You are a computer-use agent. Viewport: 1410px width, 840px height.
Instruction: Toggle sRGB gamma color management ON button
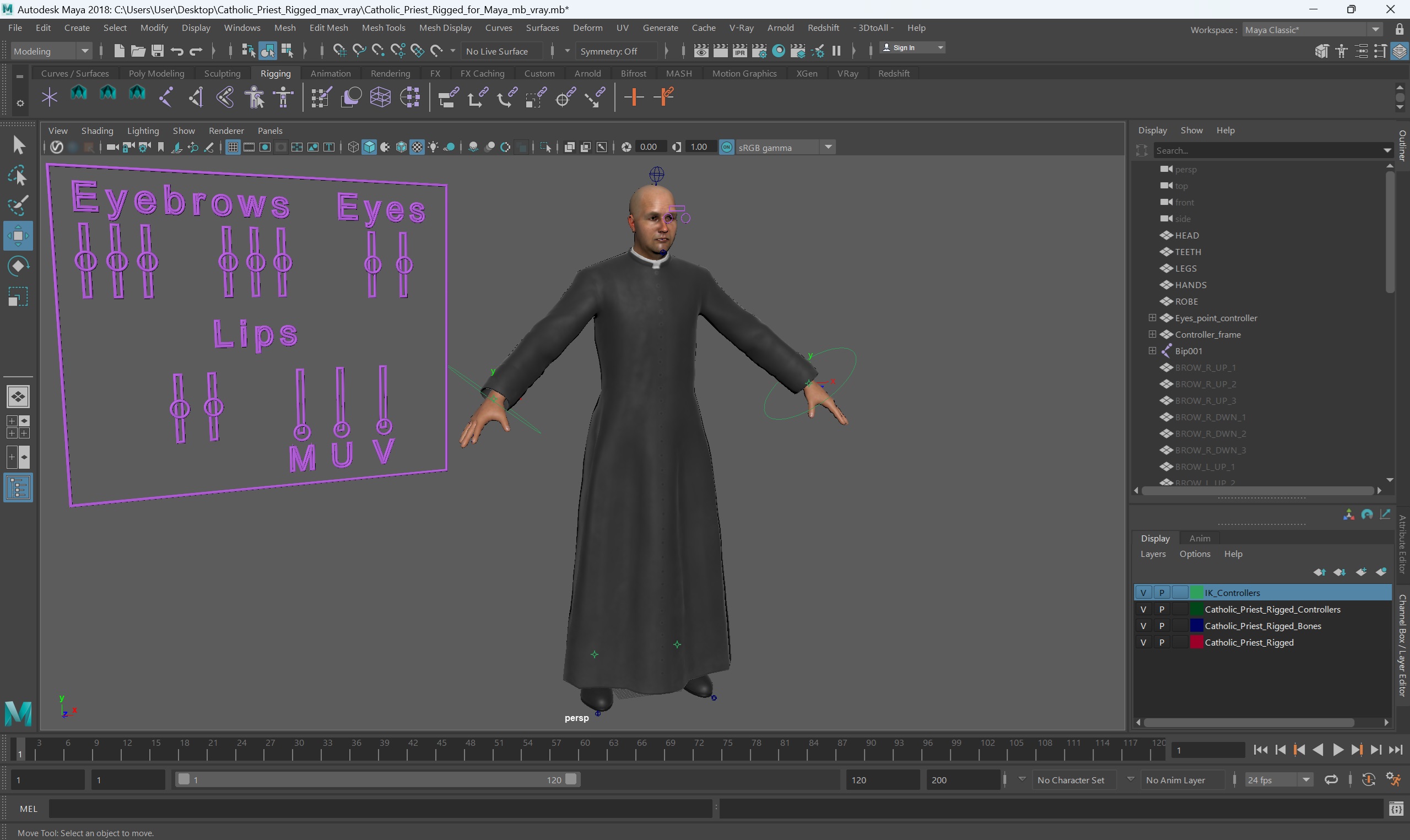pos(727,147)
